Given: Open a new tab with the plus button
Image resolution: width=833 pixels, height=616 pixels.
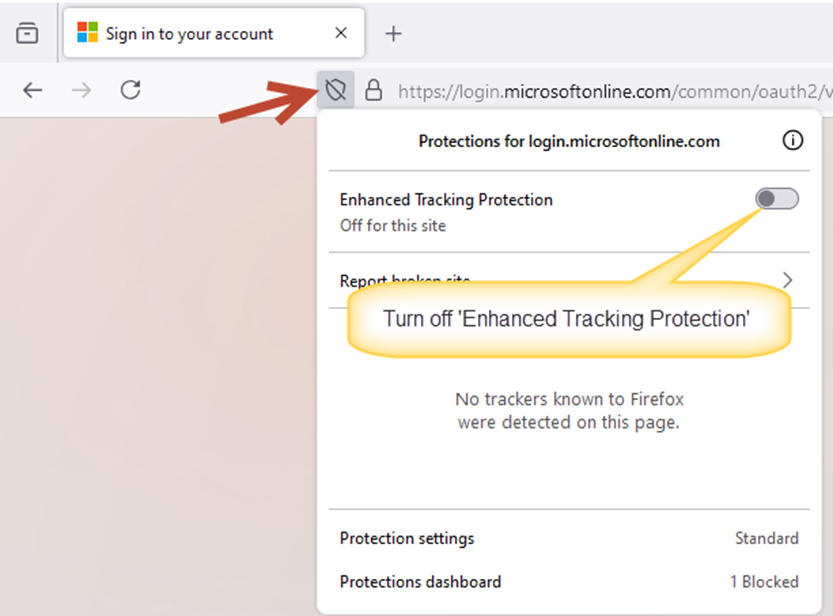Looking at the screenshot, I should pos(393,34).
